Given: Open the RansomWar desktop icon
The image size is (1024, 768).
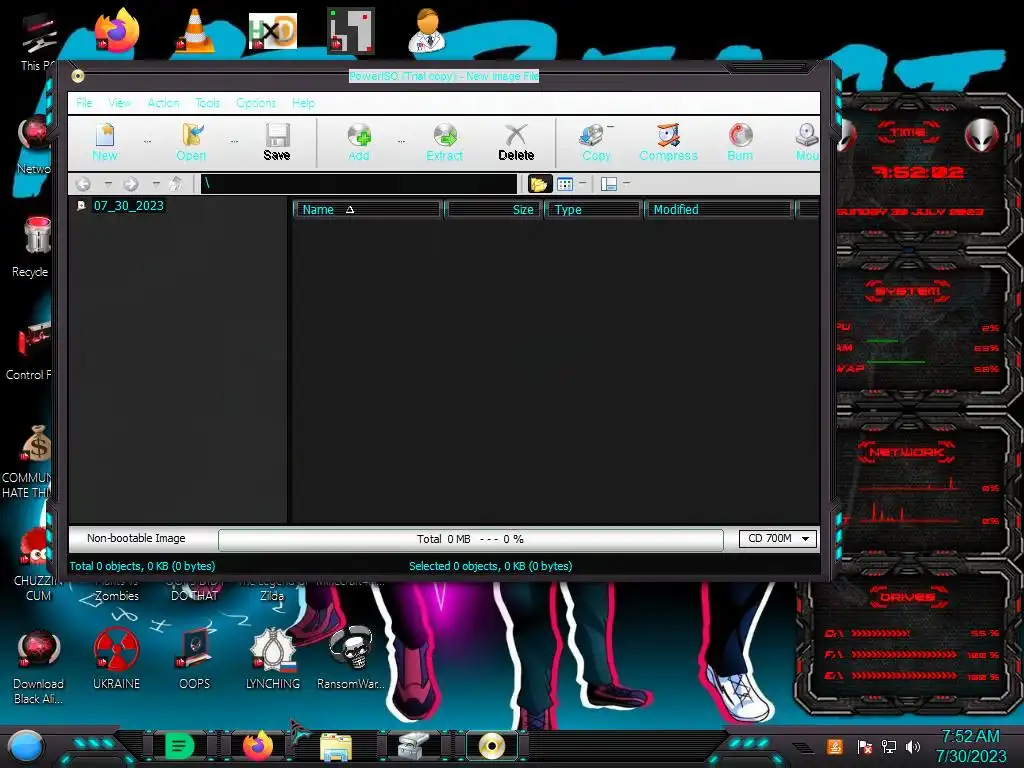Looking at the screenshot, I should (x=351, y=660).
